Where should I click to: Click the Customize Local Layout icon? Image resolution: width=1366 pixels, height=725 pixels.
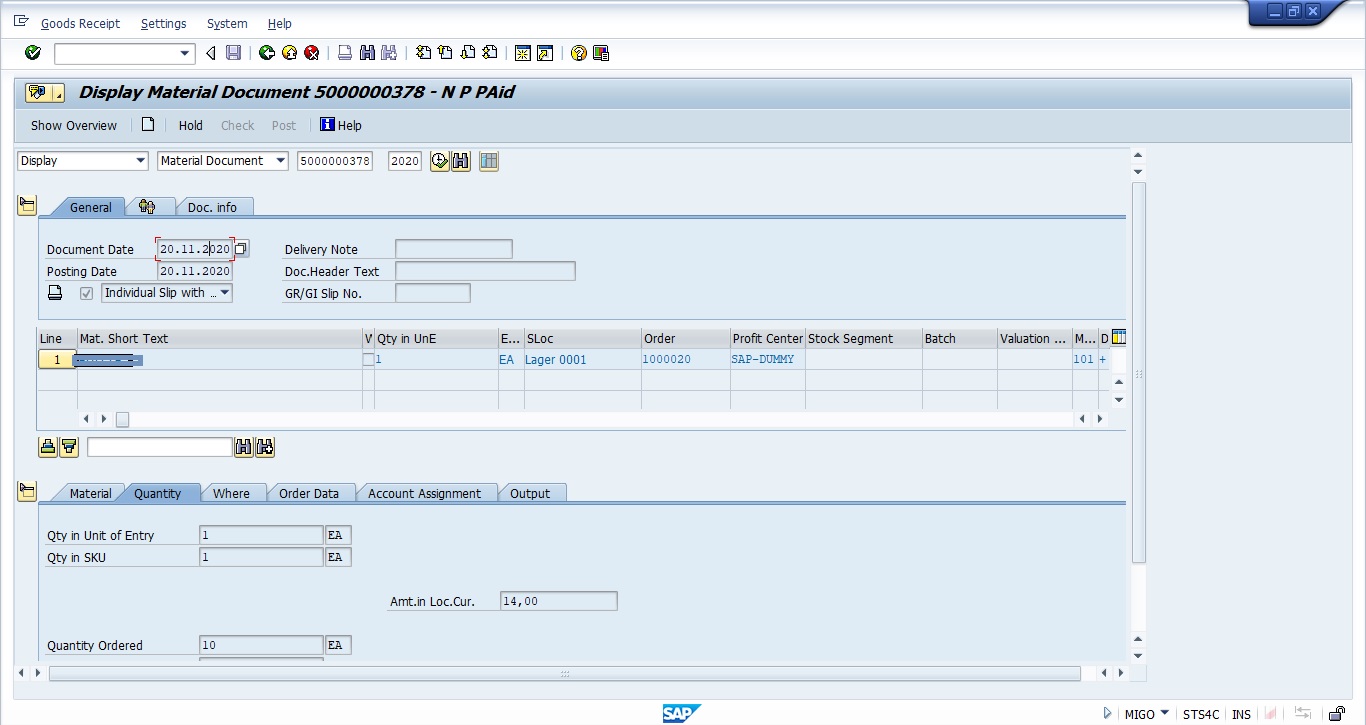[601, 53]
